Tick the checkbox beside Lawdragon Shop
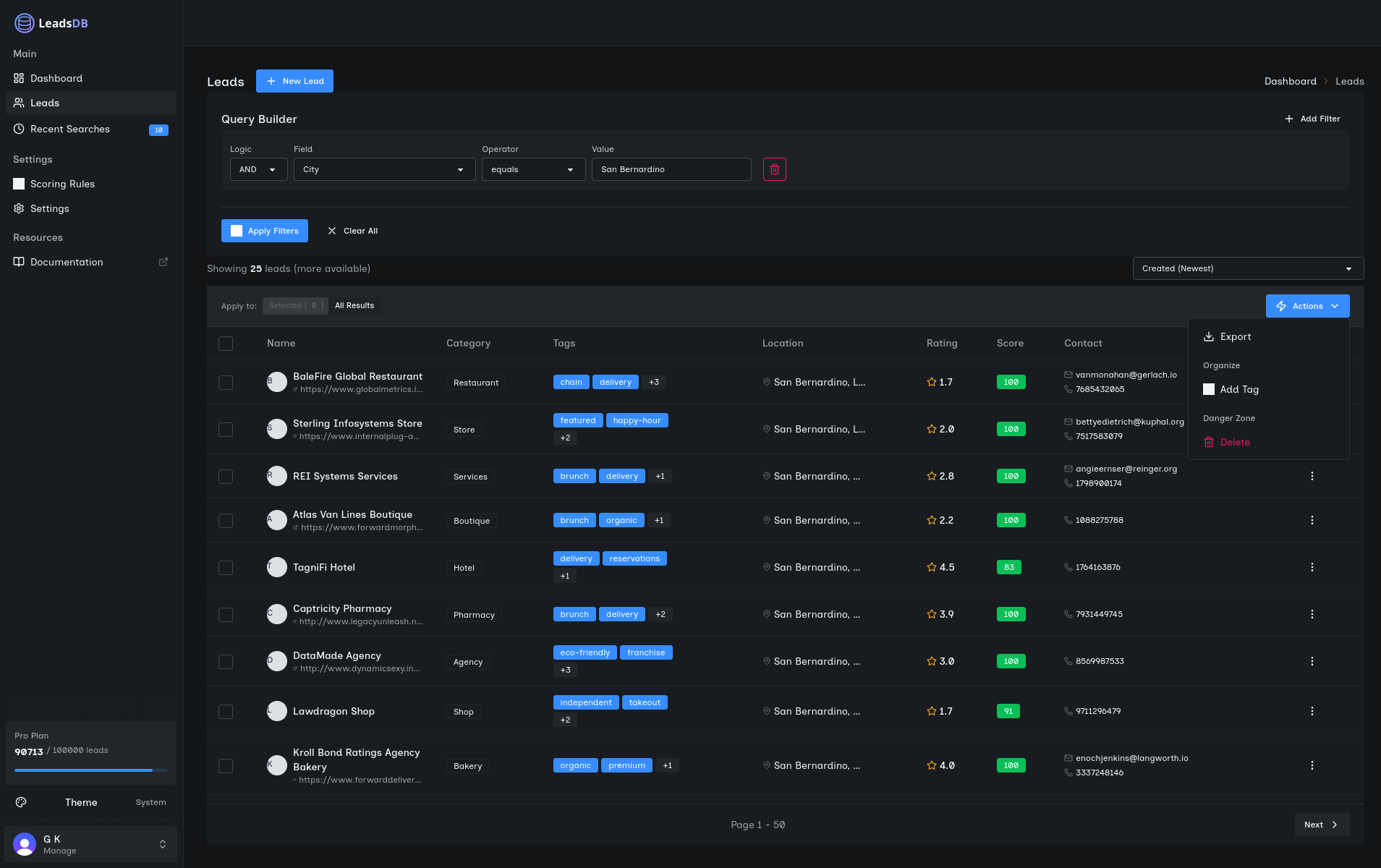The image size is (1381, 868). coord(225,711)
